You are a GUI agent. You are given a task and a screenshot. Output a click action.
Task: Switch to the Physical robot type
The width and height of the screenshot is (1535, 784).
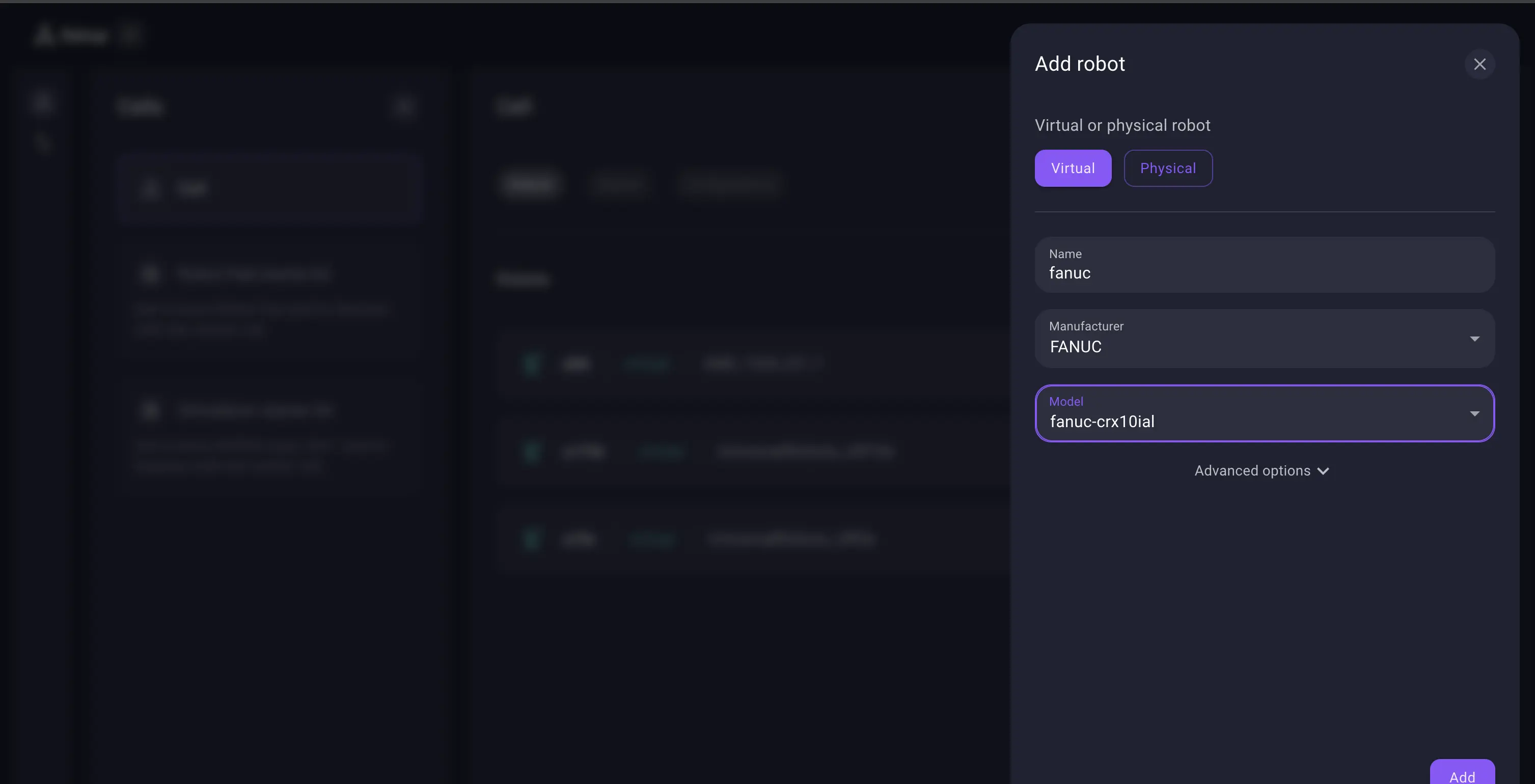(x=1168, y=168)
